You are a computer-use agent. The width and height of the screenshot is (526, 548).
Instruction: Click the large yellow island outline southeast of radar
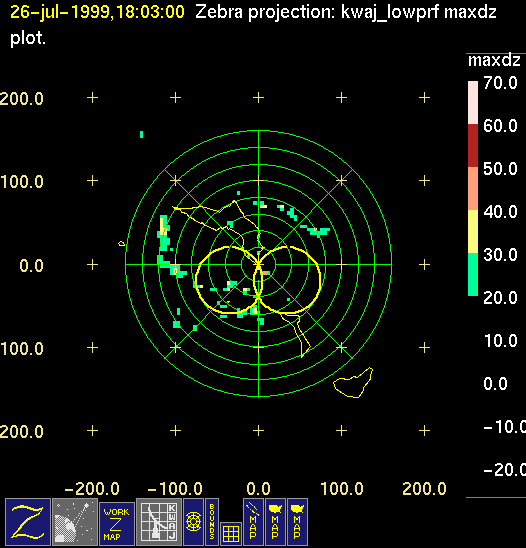click(x=353, y=383)
